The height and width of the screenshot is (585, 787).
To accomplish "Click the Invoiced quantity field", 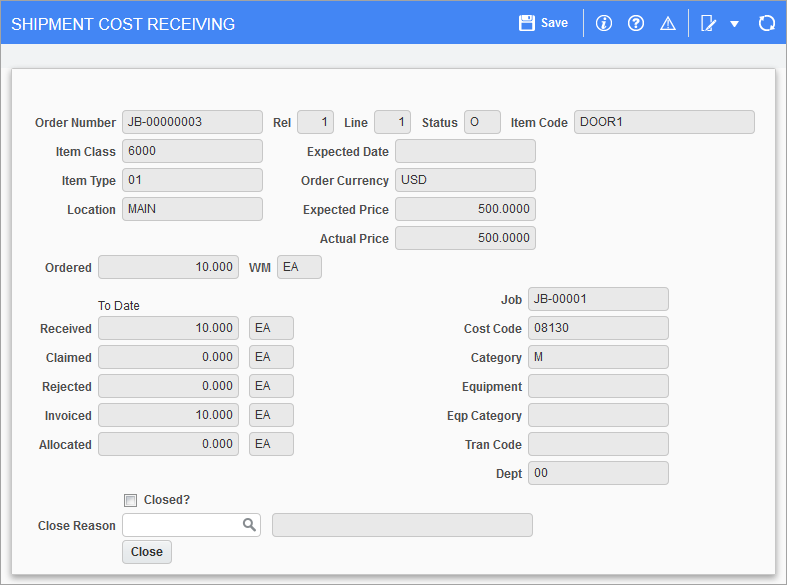I will 168,415.
